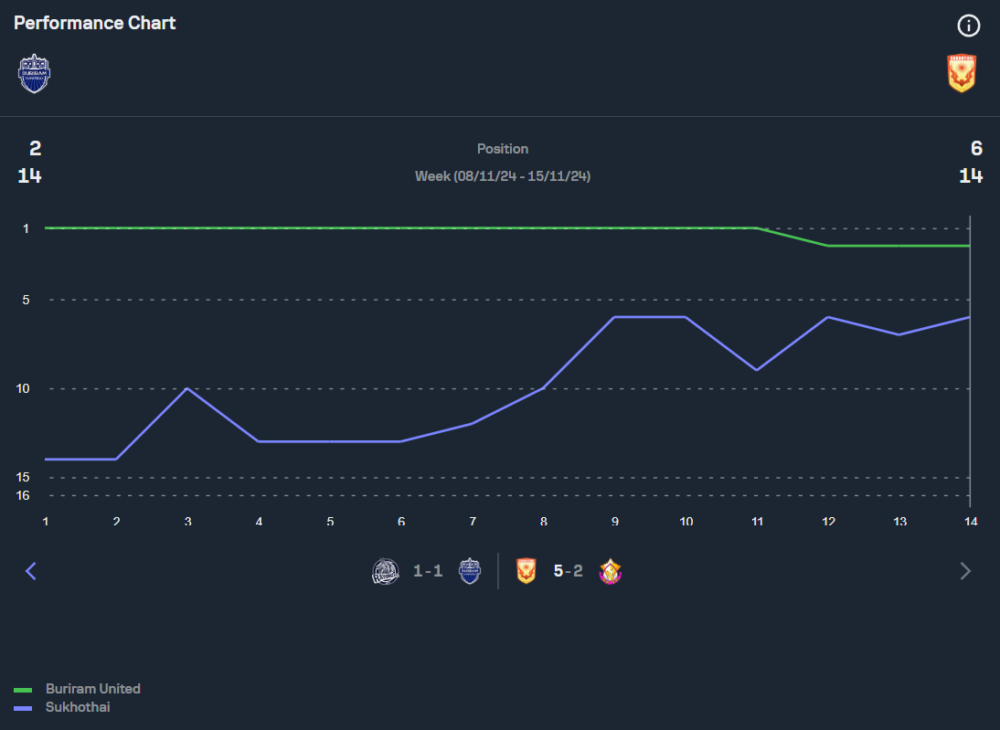
Task: Open the 1-1 match result
Action: (428, 571)
